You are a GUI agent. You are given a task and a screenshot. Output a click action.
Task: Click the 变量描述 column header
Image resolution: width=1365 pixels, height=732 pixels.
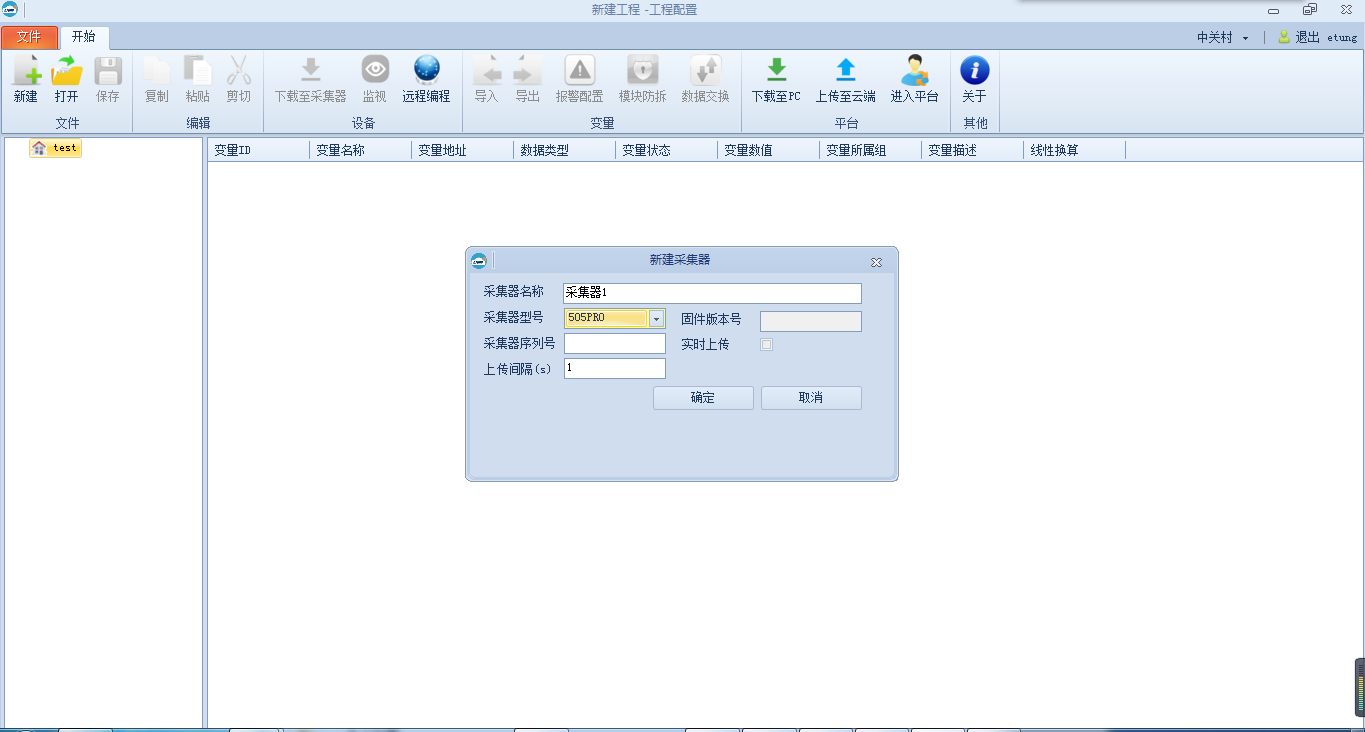pyautogui.click(x=973, y=151)
